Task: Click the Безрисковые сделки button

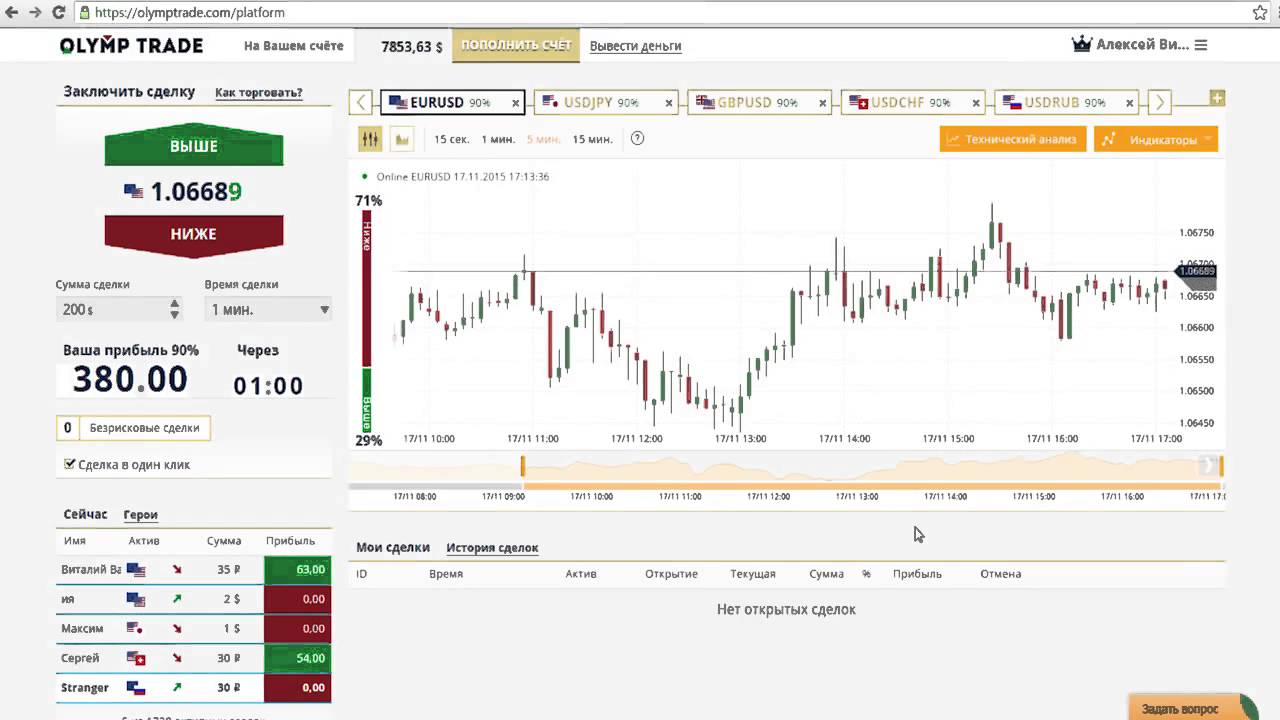Action: pyautogui.click(x=134, y=428)
